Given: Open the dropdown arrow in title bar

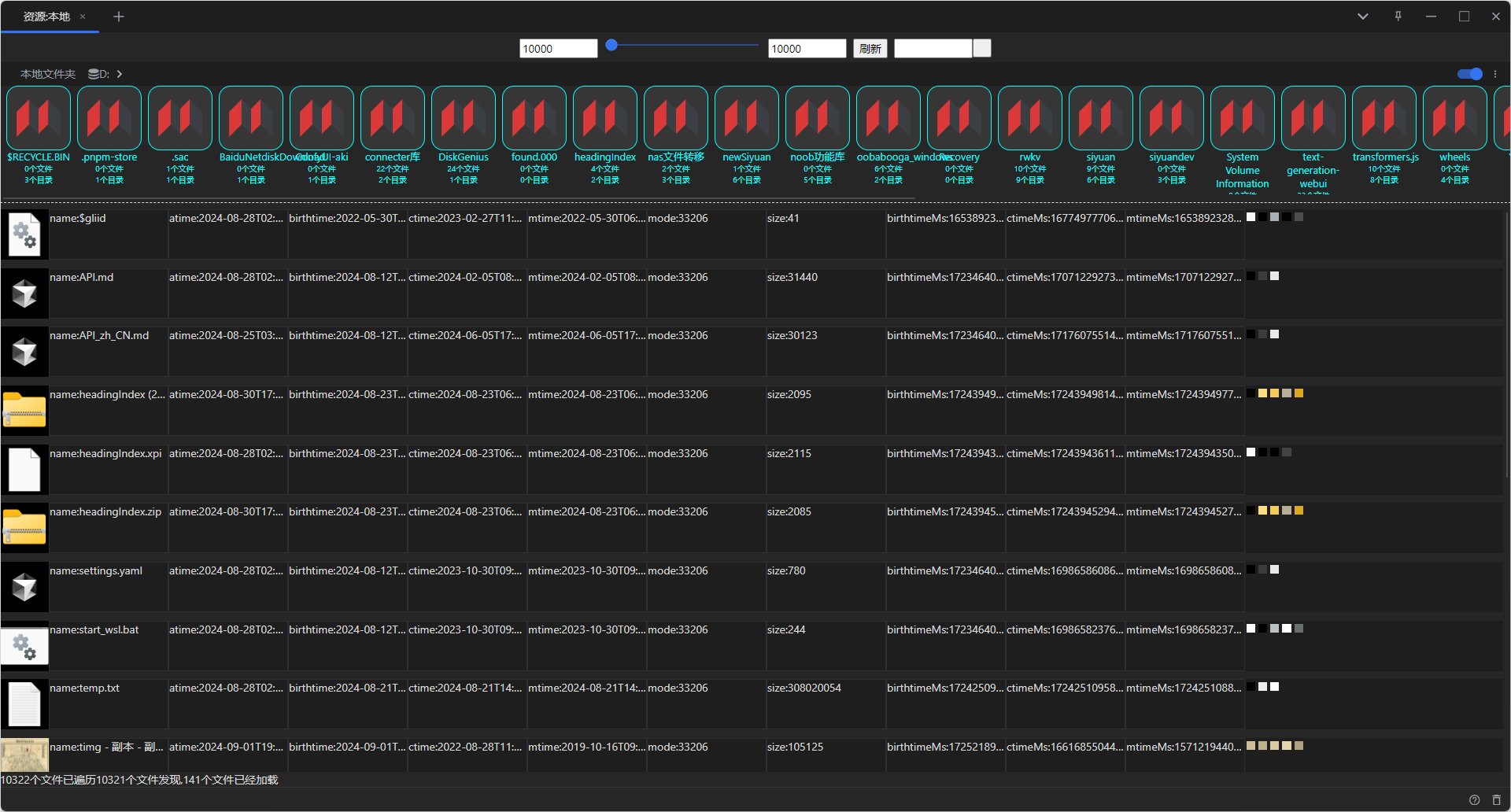Looking at the screenshot, I should tap(1362, 17).
